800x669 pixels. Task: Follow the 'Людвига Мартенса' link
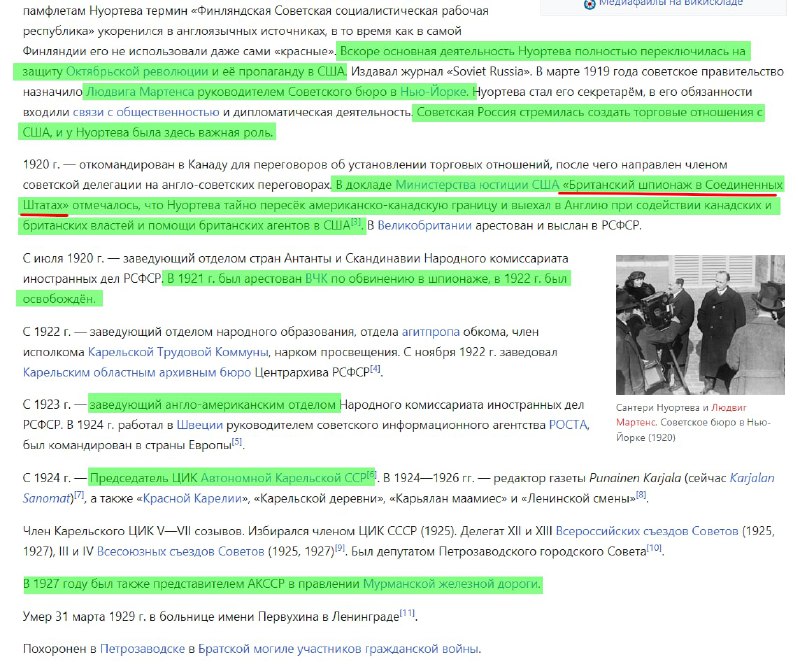(x=140, y=92)
